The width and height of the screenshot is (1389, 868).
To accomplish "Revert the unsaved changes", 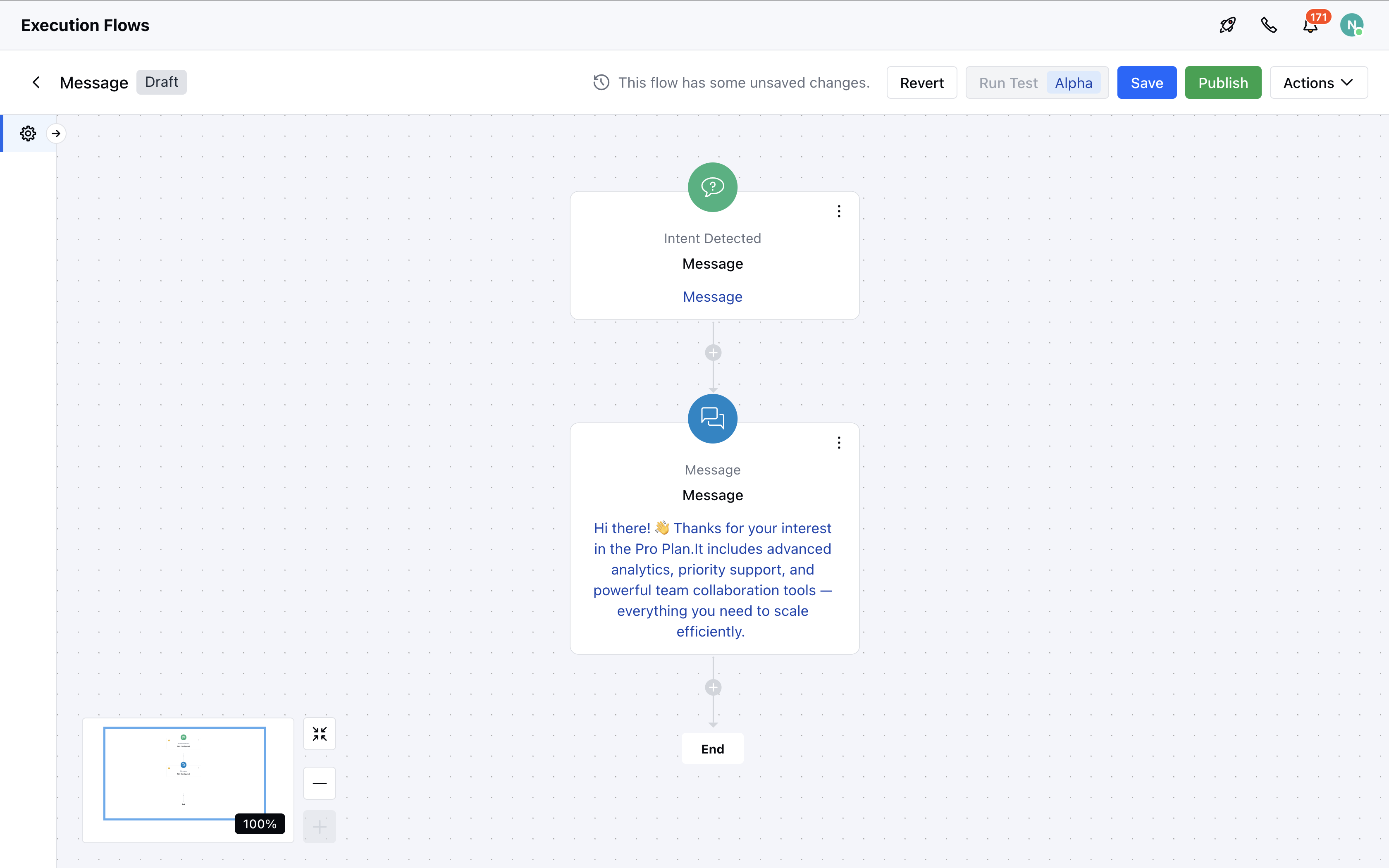I will 921,83.
